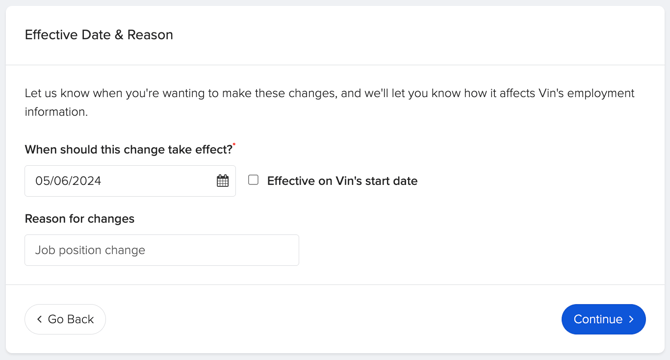Open the calendar date picker icon
The width and height of the screenshot is (670, 360).
pyautogui.click(x=223, y=181)
